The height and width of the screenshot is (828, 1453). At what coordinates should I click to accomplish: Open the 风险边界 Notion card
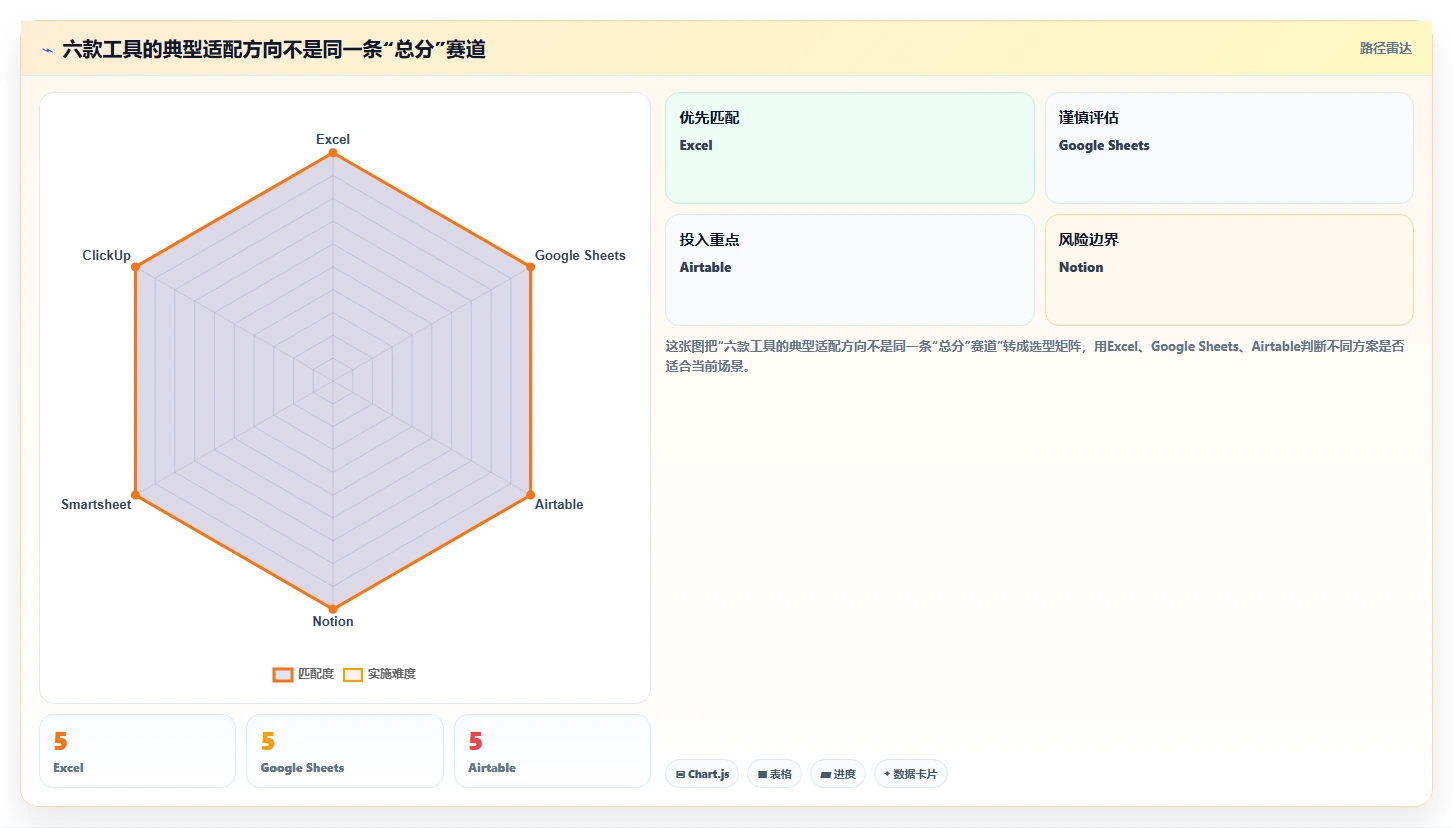click(1229, 270)
